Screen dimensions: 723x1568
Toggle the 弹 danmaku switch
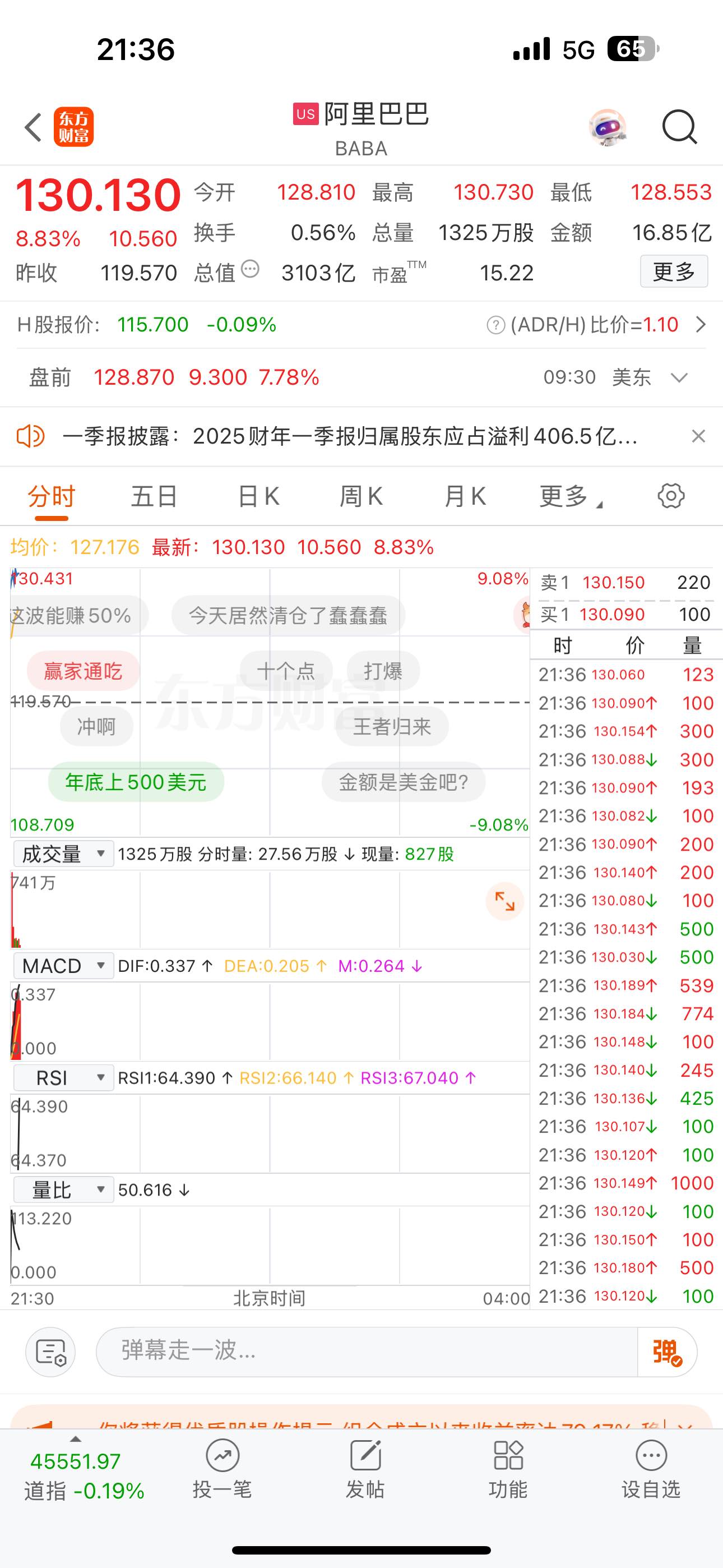666,1352
